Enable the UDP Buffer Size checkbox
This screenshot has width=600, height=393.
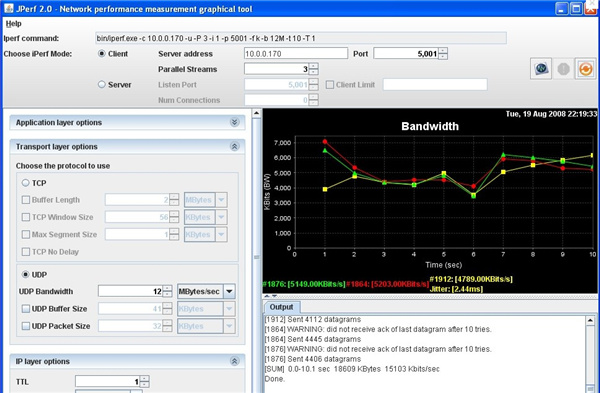click(26, 309)
